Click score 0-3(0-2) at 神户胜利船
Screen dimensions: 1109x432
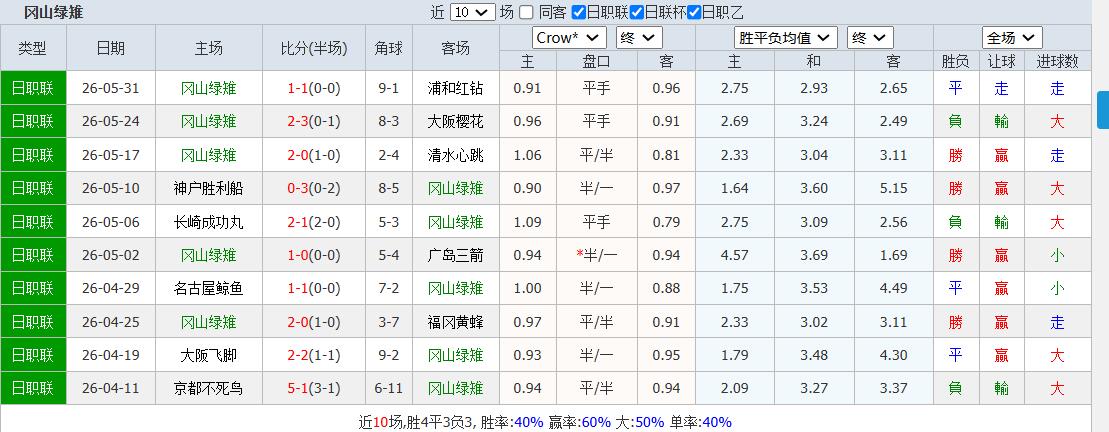click(314, 188)
